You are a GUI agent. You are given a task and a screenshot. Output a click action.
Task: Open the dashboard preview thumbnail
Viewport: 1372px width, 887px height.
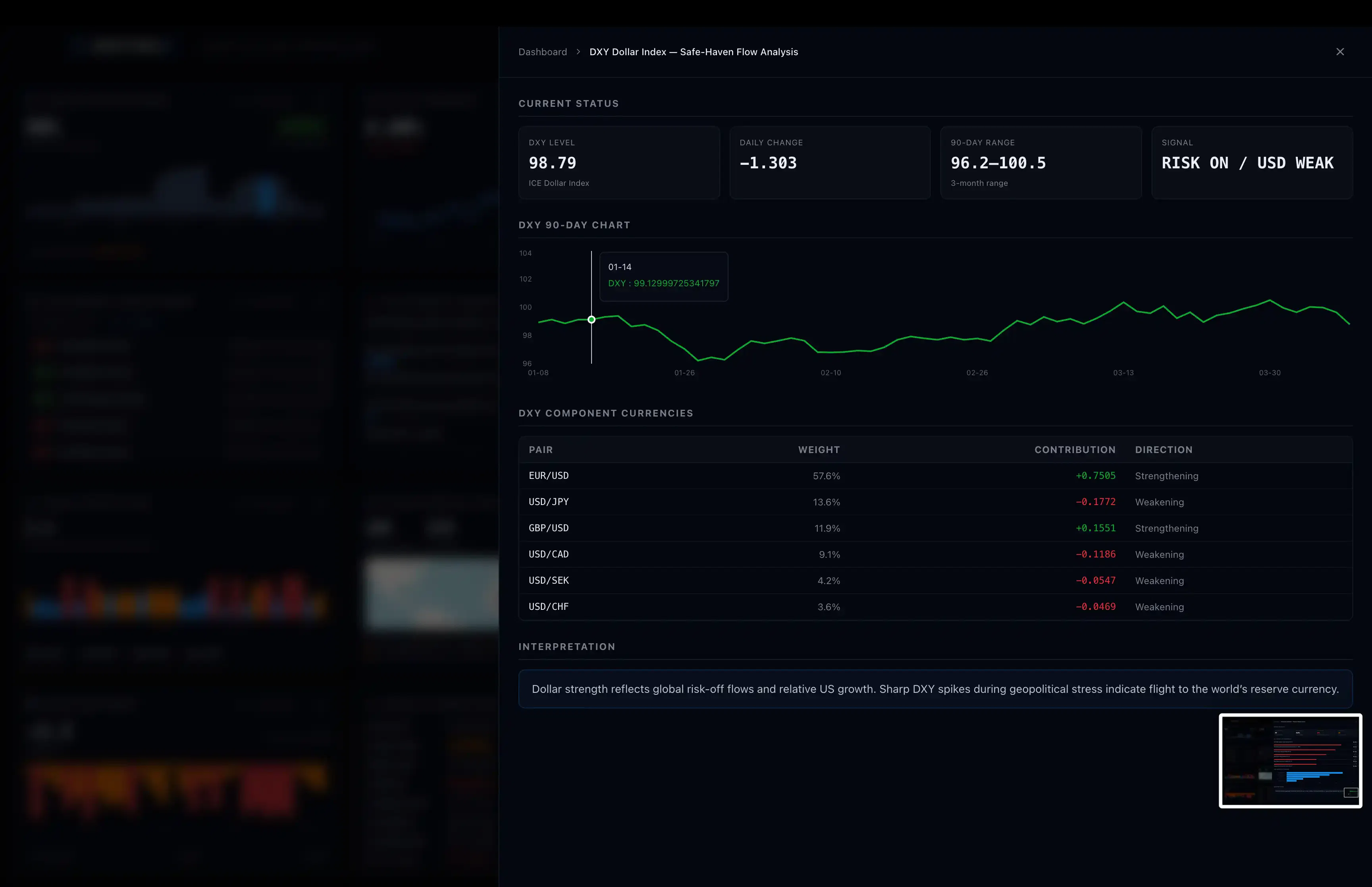[1290, 761]
